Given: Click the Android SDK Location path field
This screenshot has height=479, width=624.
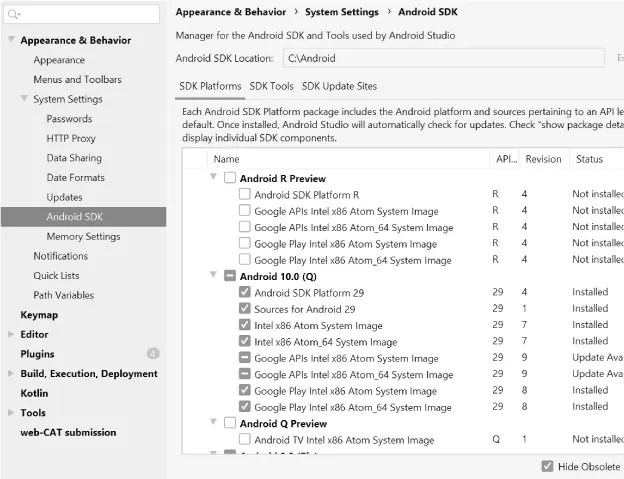Looking at the screenshot, I should pyautogui.click(x=442, y=59).
